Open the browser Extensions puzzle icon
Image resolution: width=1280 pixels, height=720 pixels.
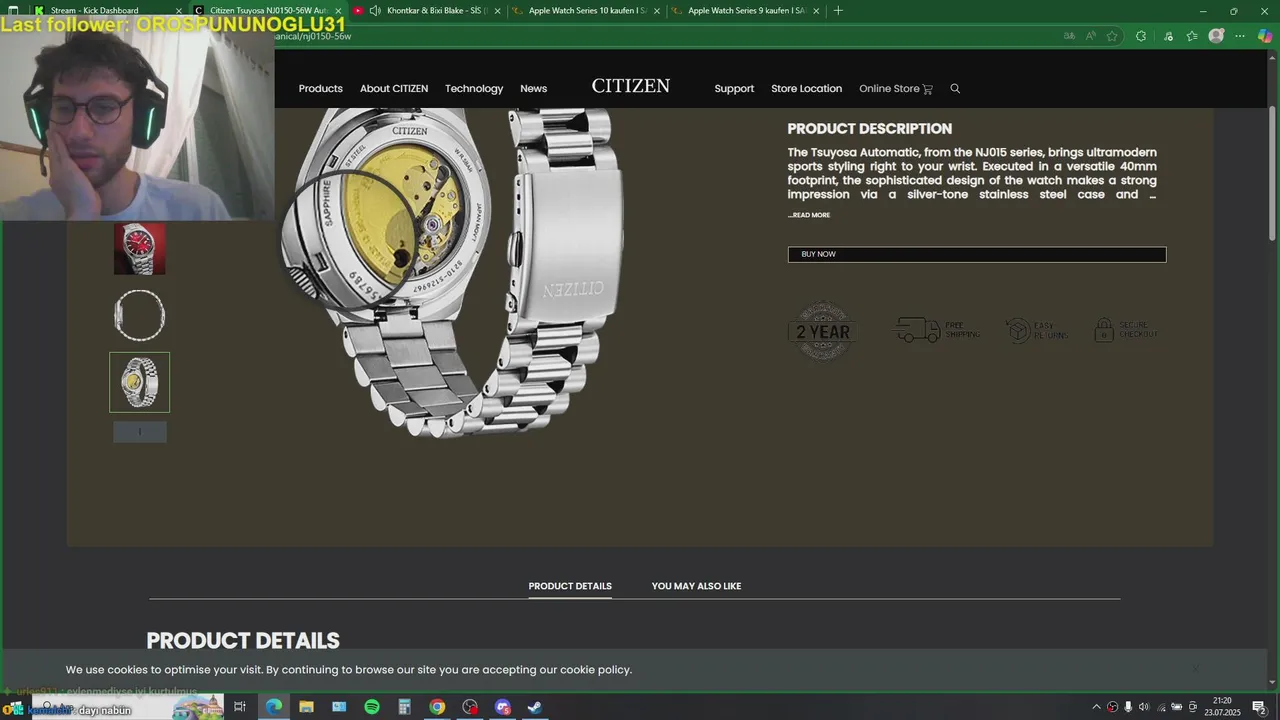coord(1141,36)
